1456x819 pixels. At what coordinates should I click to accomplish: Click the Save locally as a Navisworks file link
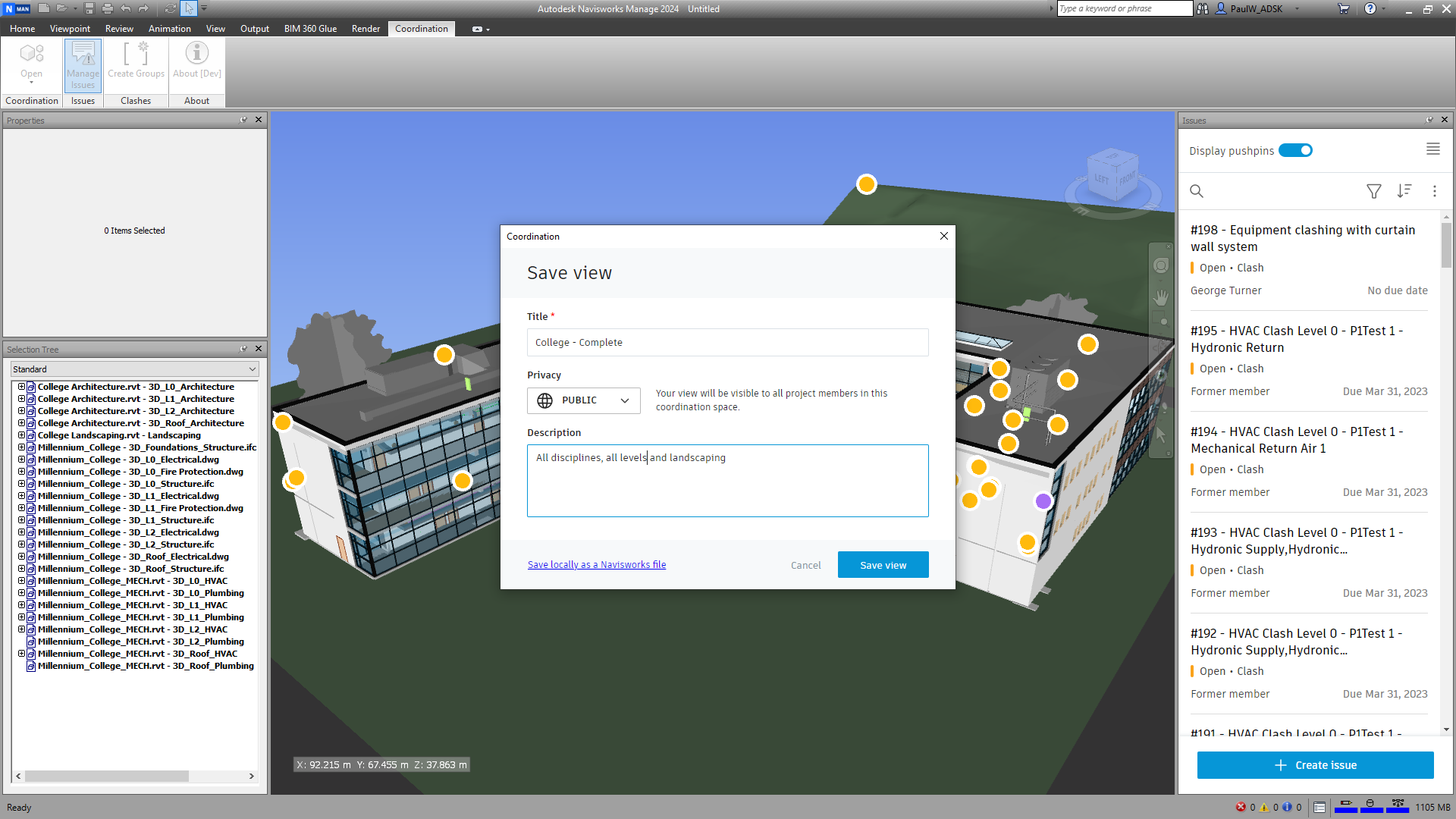(596, 565)
